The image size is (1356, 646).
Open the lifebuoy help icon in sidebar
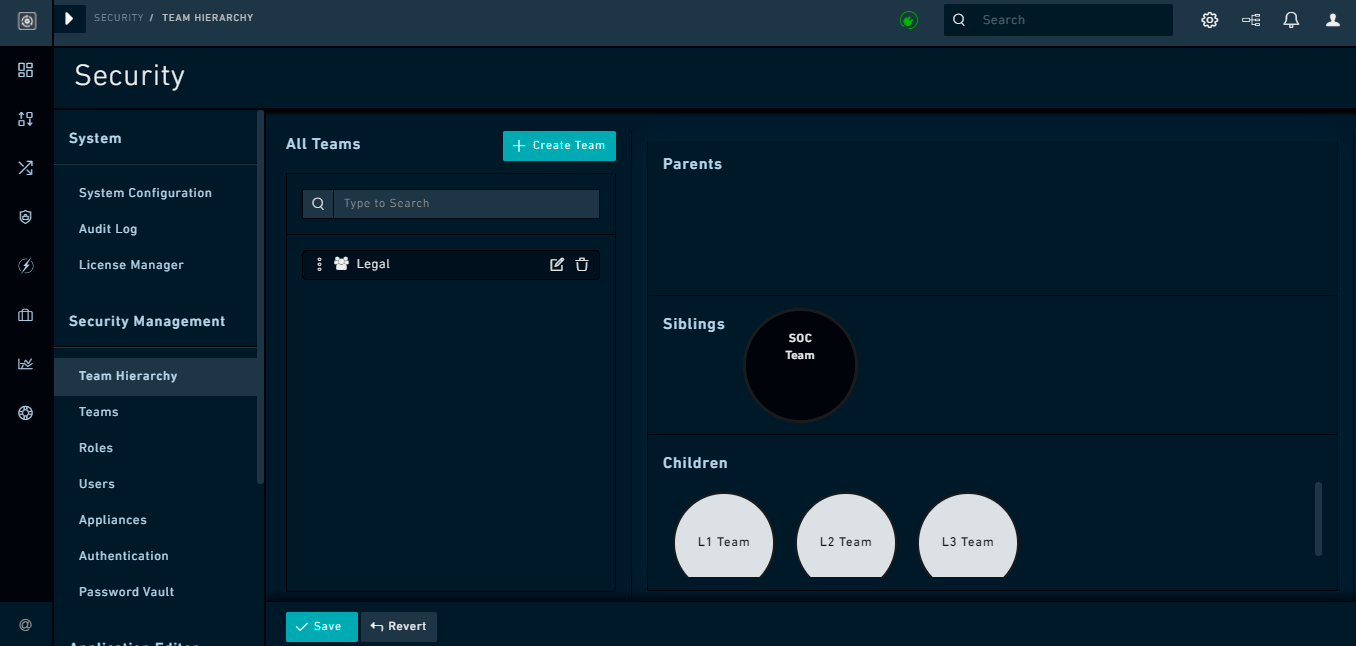tap(26, 412)
